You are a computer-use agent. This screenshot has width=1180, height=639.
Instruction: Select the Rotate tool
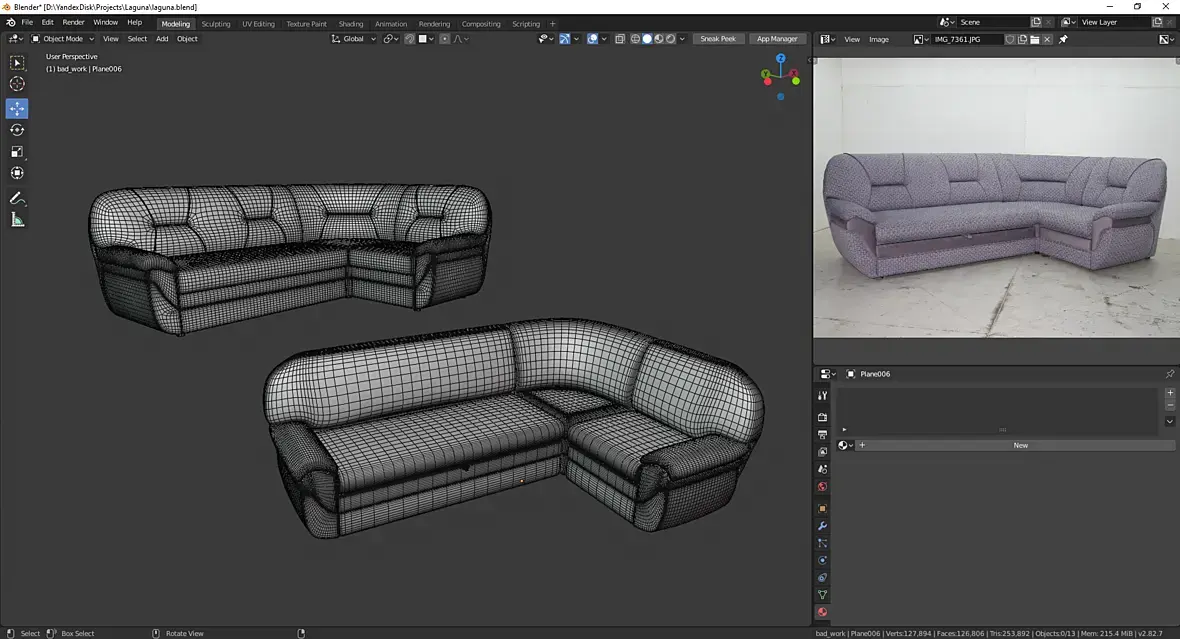[x=17, y=130]
